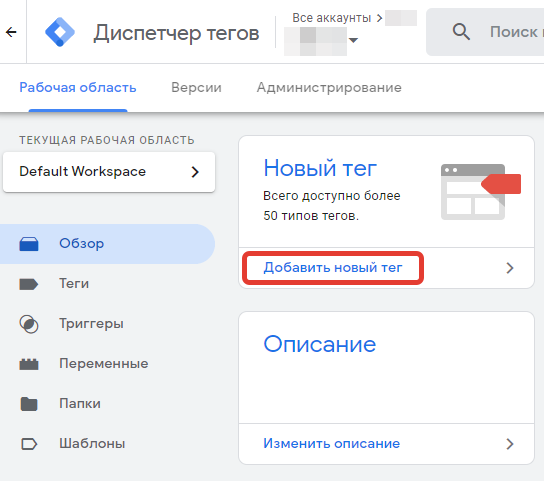Switch to Рабочая область tab
The height and width of the screenshot is (481, 544).
pyautogui.click(x=78, y=87)
